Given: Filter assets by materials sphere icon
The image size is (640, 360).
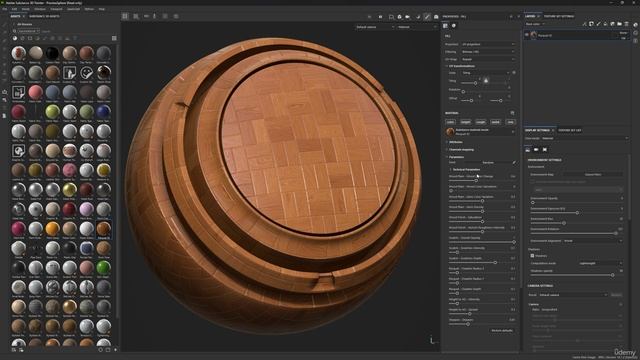Looking at the screenshot, I should 15,38.
